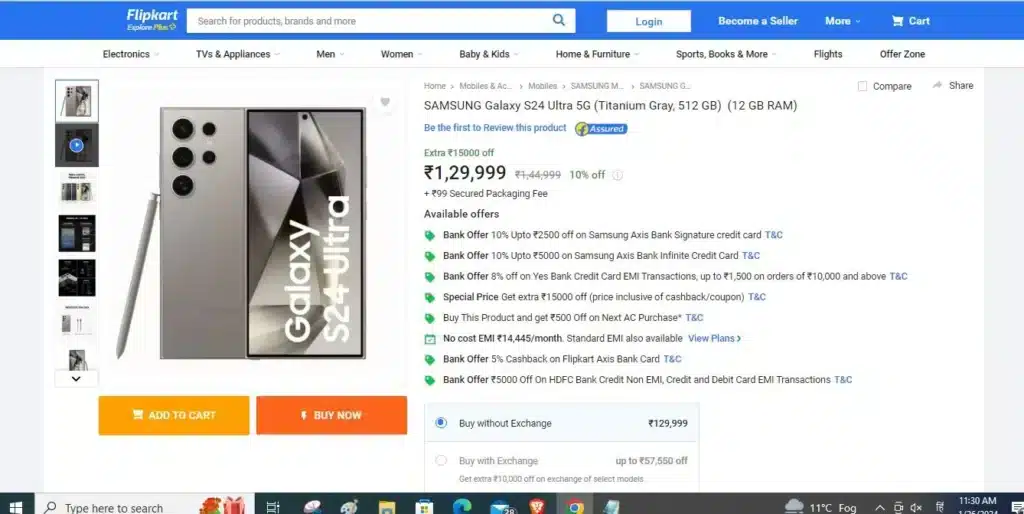Image resolution: width=1024 pixels, height=514 pixels.
Task: Select Buy without Exchange option
Action: point(441,423)
